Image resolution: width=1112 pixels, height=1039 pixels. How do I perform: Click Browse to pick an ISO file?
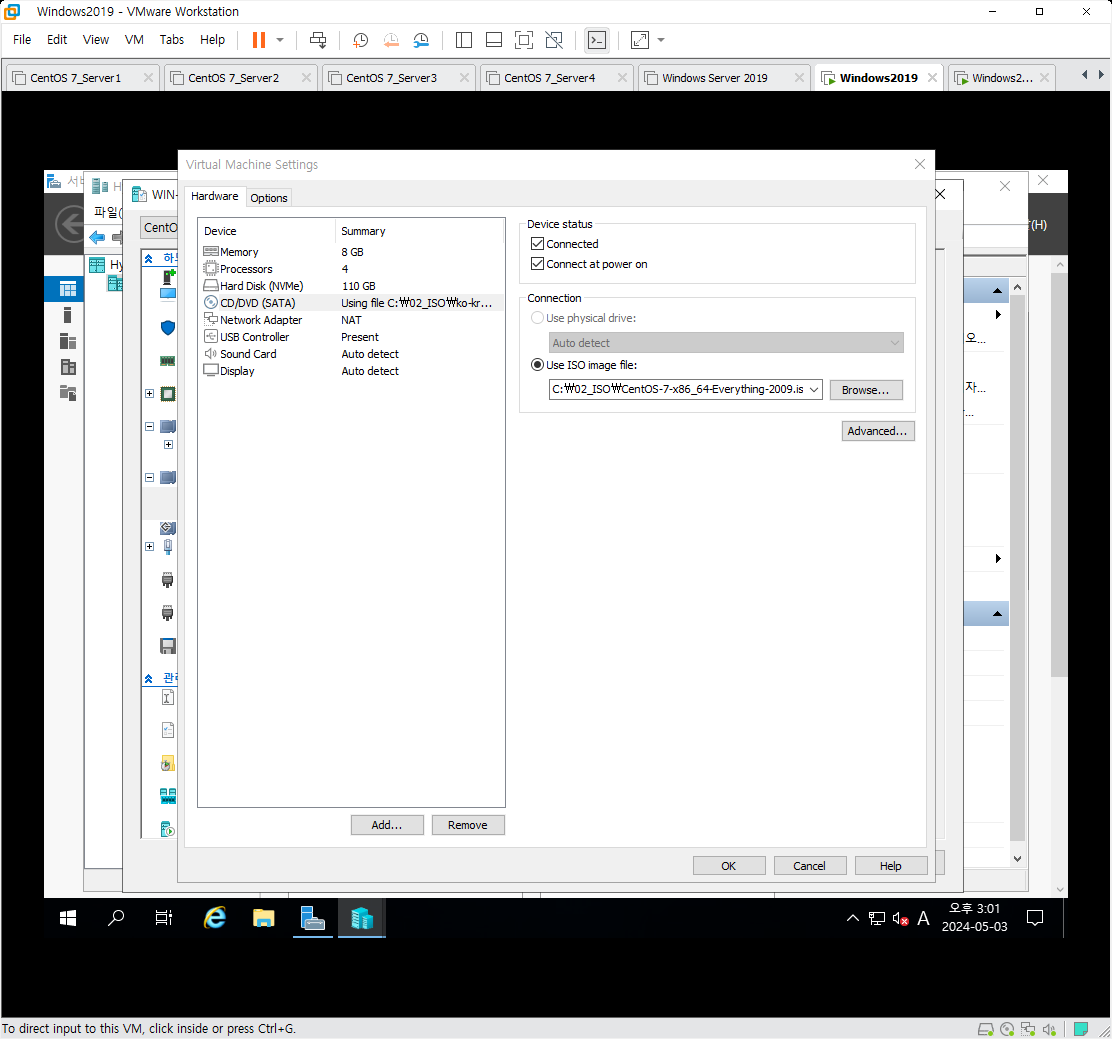point(866,390)
